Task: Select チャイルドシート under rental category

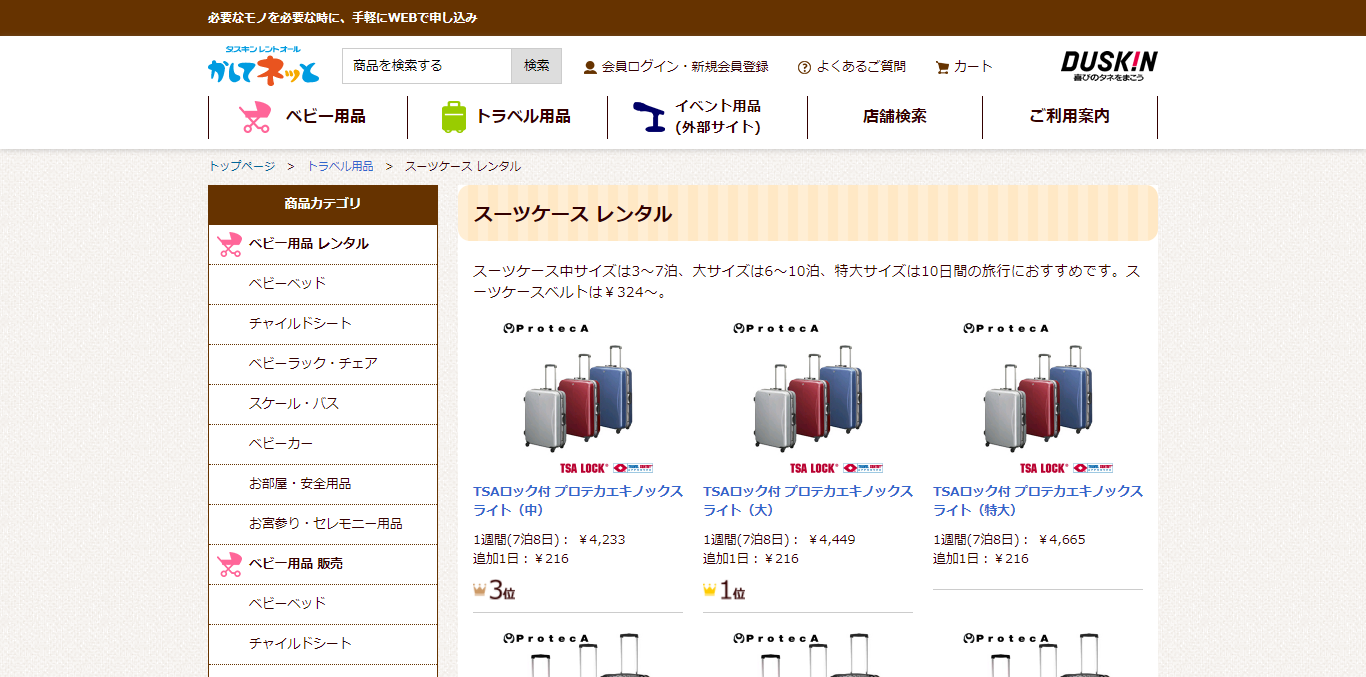Action: (323, 324)
